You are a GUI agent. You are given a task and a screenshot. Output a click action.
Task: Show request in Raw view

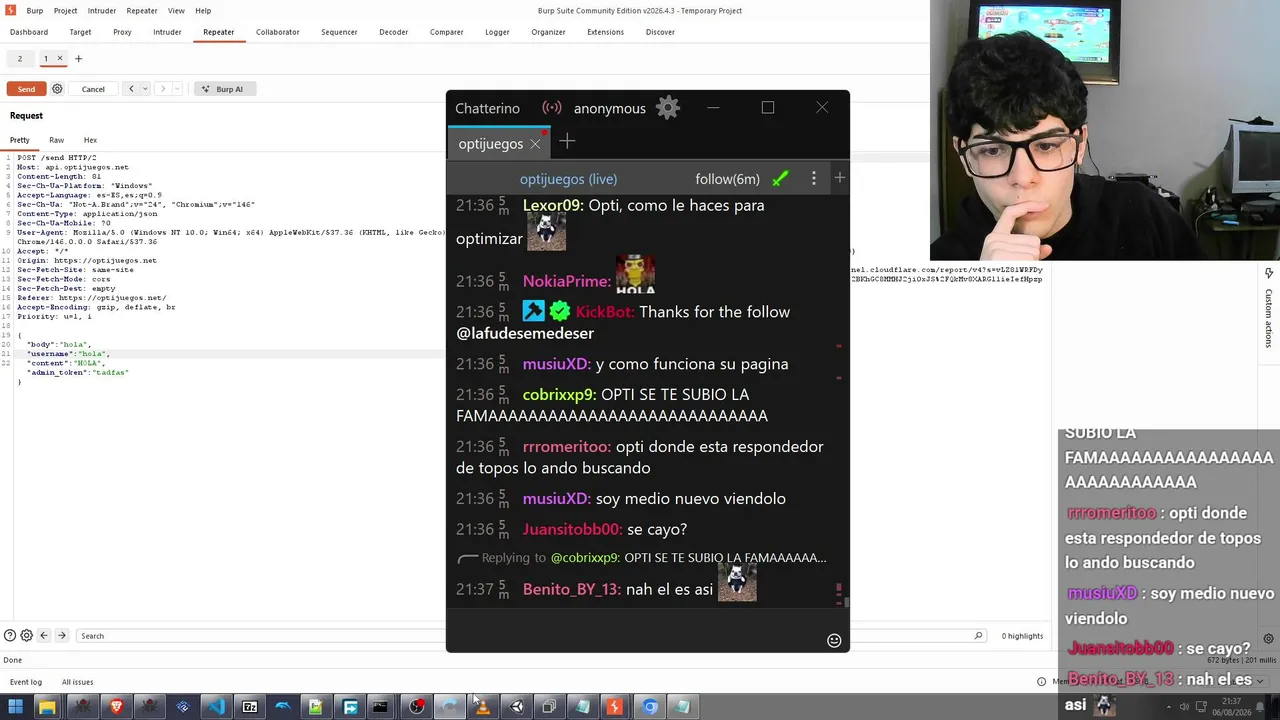click(56, 140)
